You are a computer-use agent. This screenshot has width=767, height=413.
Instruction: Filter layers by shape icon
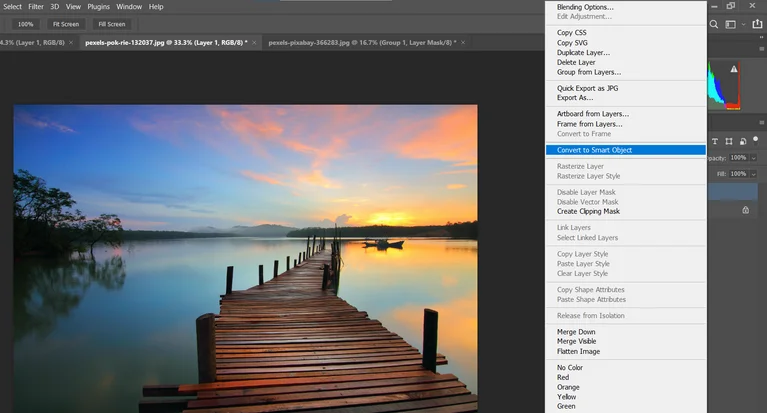coord(729,141)
